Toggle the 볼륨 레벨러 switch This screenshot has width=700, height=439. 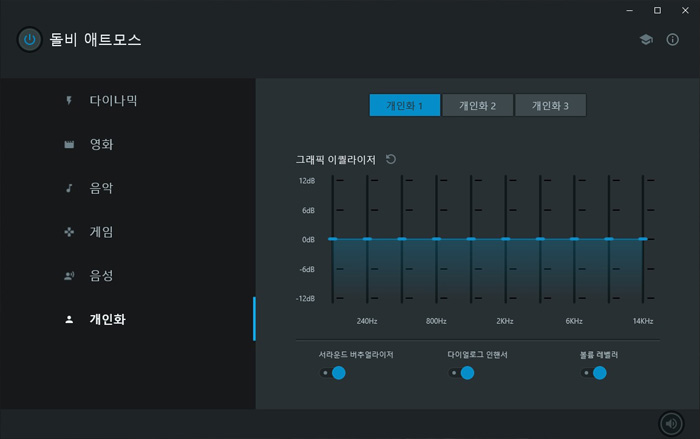pyautogui.click(x=593, y=372)
